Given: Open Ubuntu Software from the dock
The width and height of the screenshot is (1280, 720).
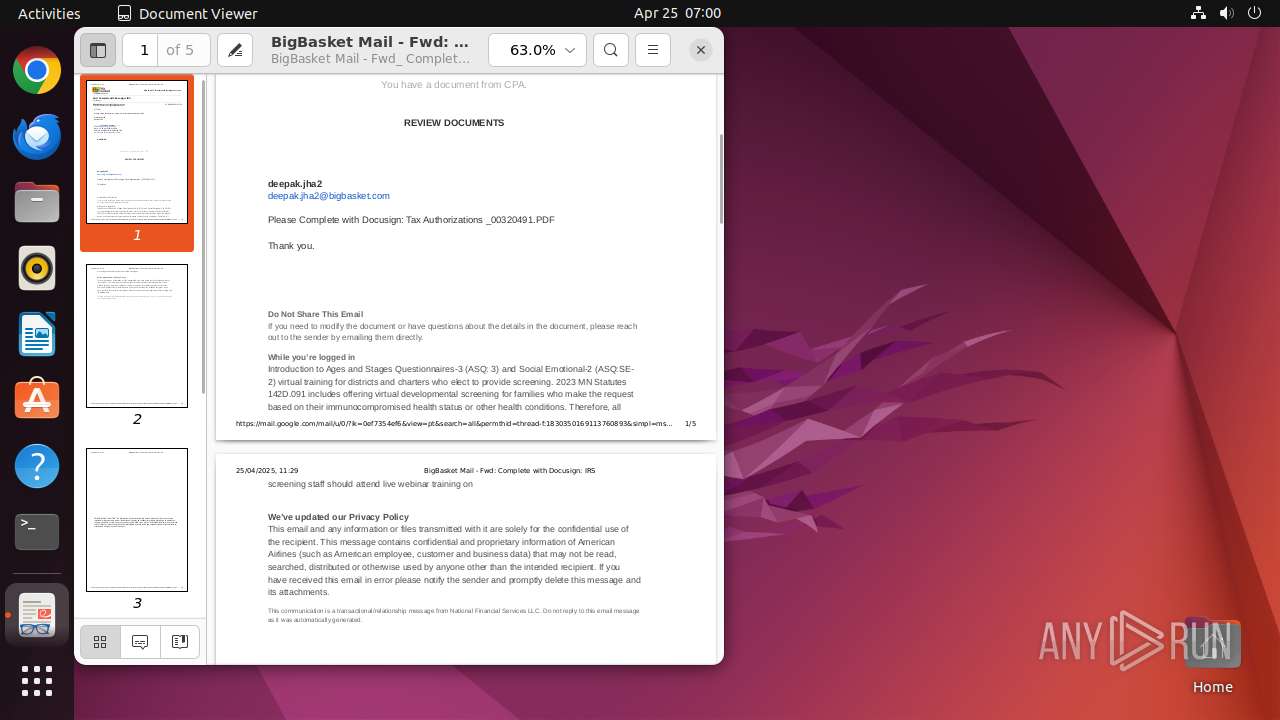Looking at the screenshot, I should [x=37, y=400].
